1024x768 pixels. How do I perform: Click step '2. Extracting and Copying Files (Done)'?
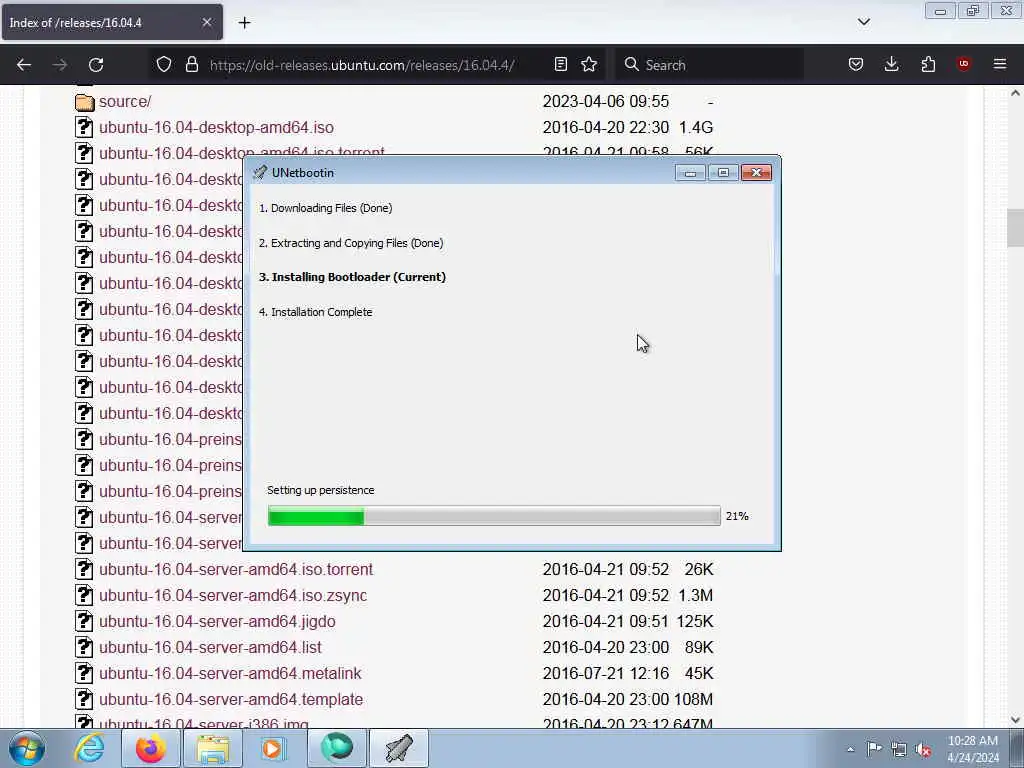(351, 243)
